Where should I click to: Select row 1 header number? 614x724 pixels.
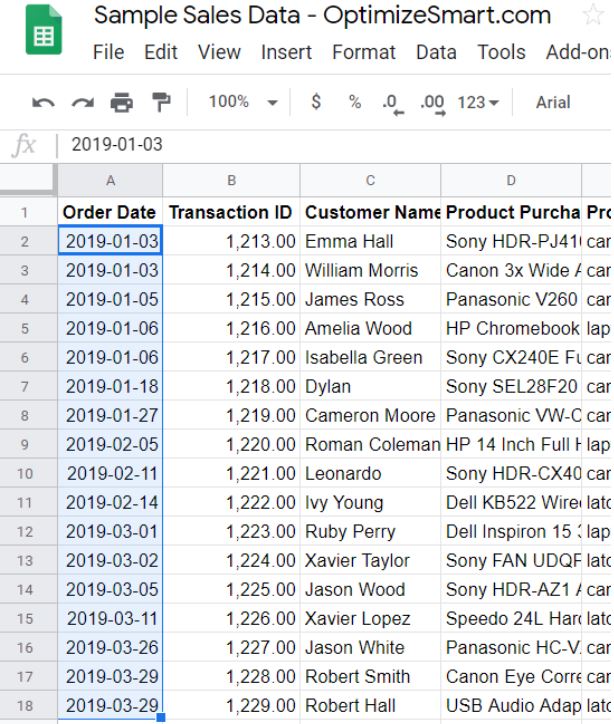(x=29, y=212)
